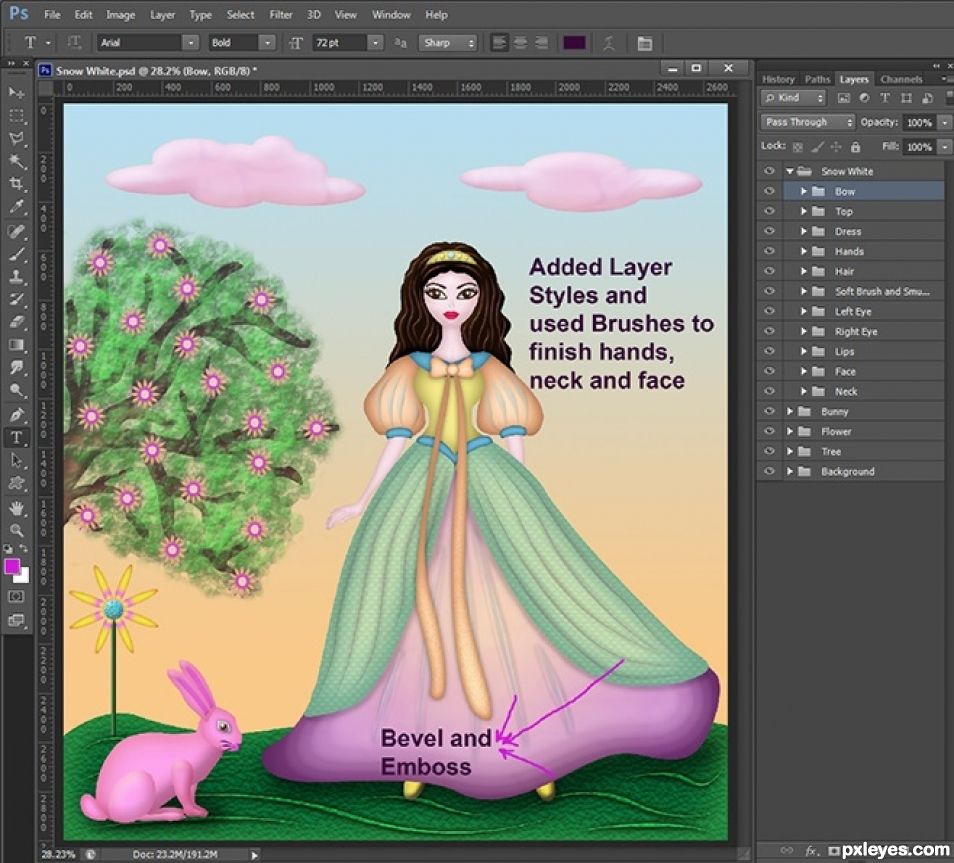Click the magenta foreground color swatch
Screen dimensions: 954x863
point(12,567)
